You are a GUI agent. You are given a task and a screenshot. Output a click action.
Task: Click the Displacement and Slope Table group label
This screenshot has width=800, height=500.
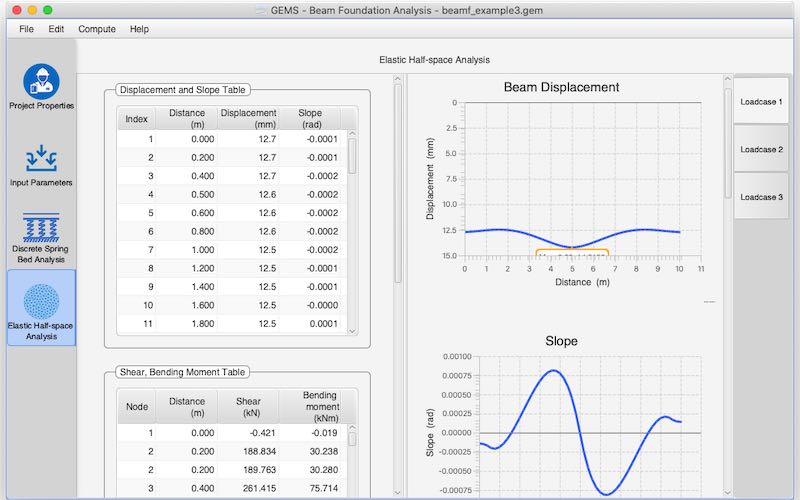click(183, 90)
